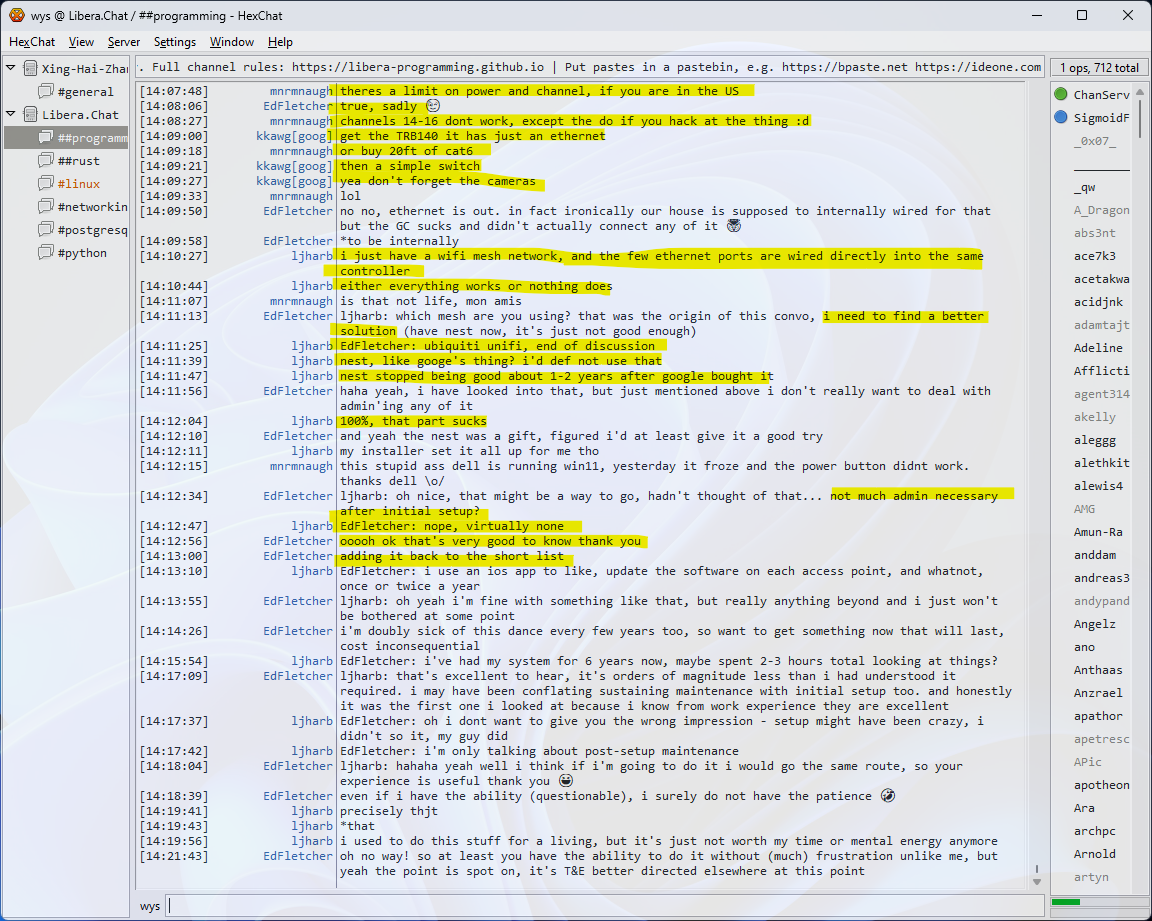The width and height of the screenshot is (1152, 921).
Task: Open the HexChat menu
Action: (x=32, y=42)
